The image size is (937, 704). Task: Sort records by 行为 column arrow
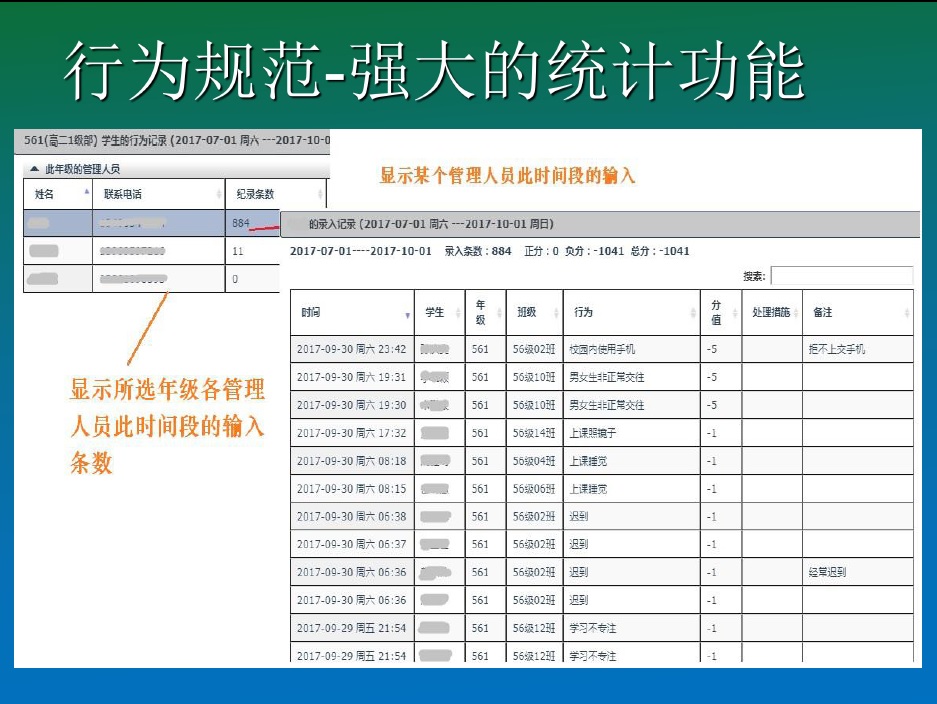click(693, 314)
